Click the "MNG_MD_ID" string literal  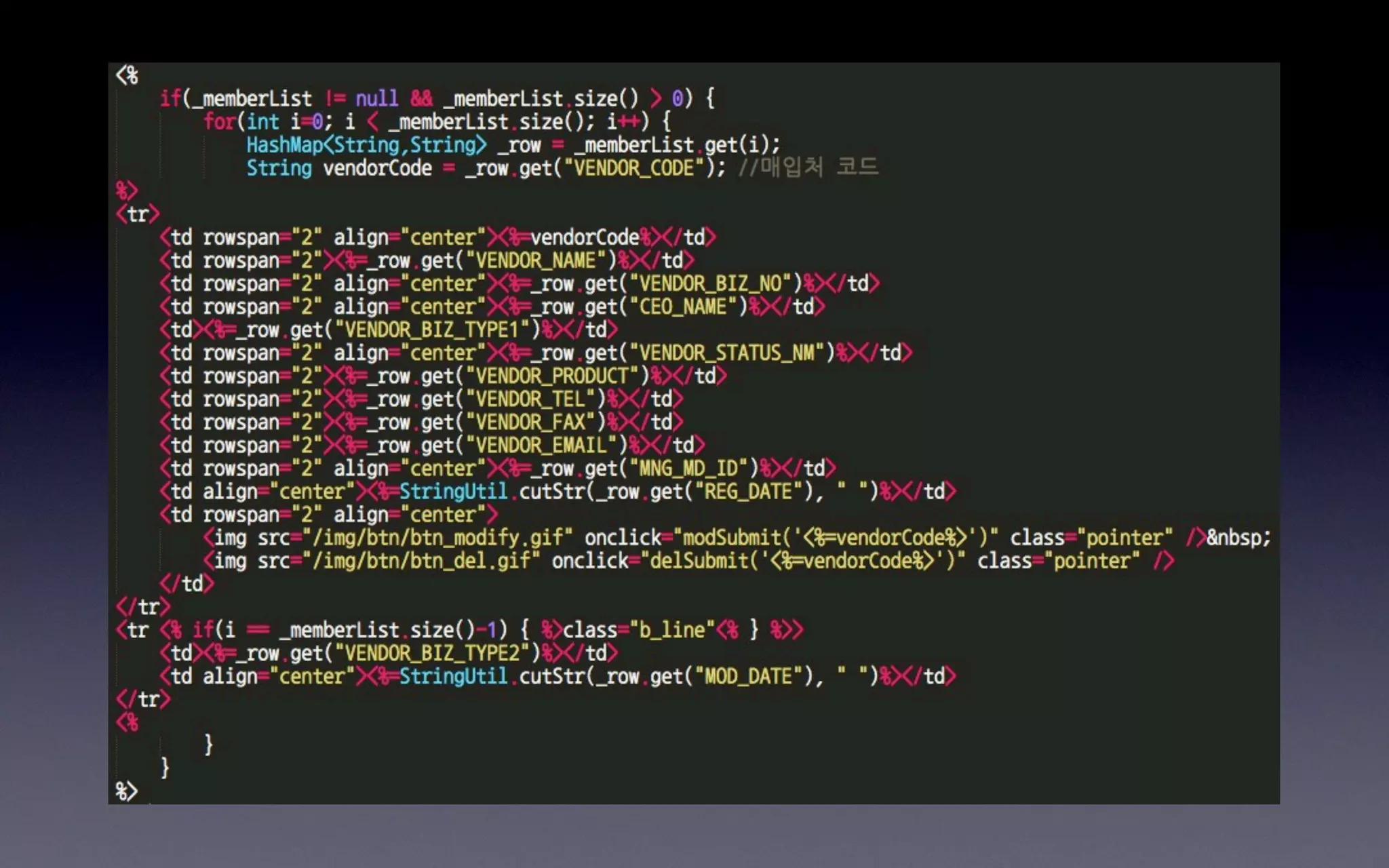click(x=693, y=469)
